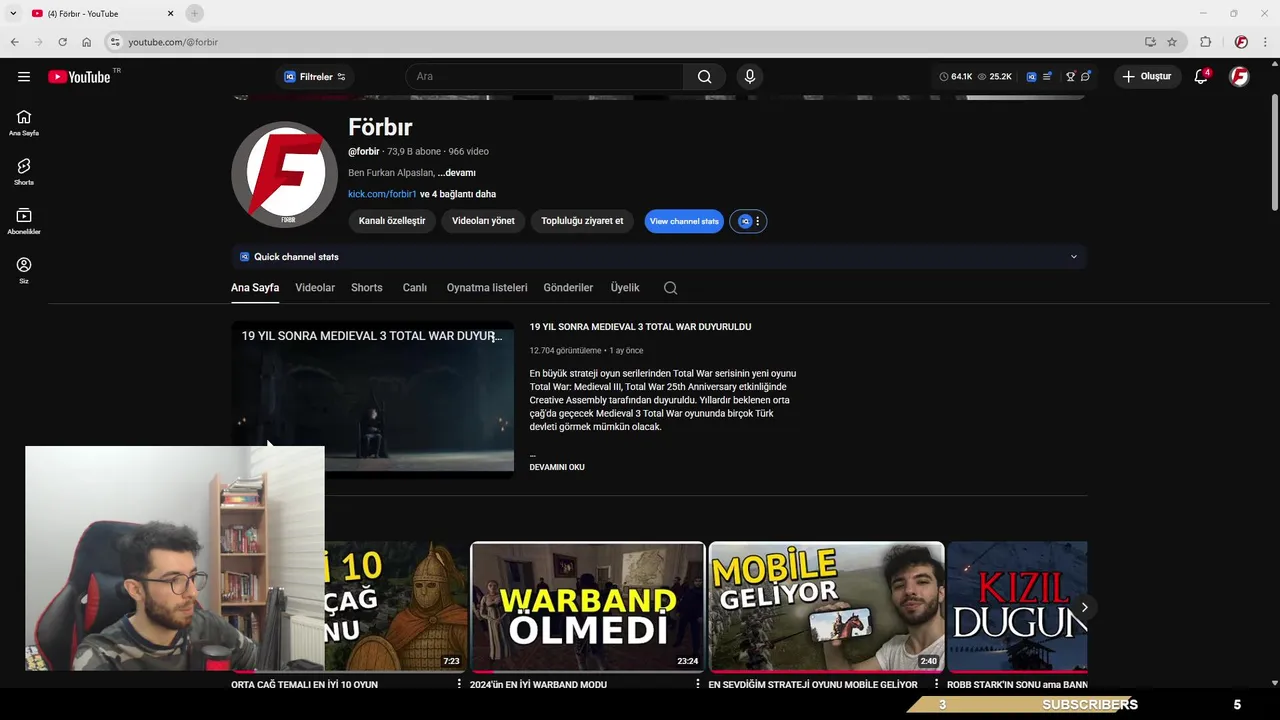Open the vidIQ list icon in toolbar
This screenshot has height=720, width=1280.
[1048, 77]
